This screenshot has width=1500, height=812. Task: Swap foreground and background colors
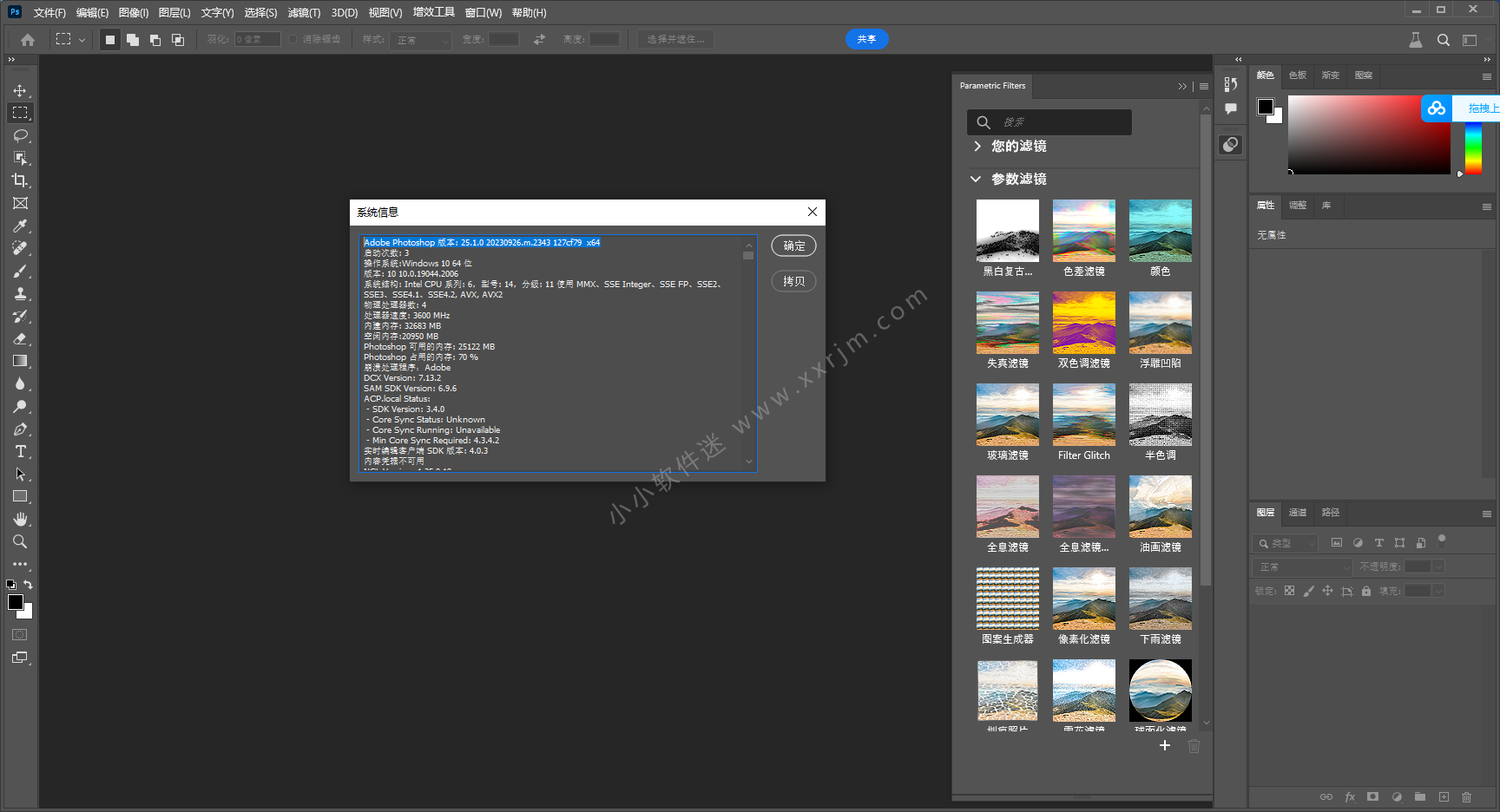point(29,585)
